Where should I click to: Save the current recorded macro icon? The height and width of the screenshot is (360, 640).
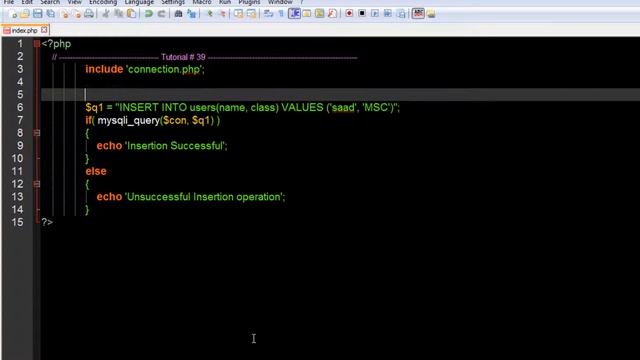(401, 14)
